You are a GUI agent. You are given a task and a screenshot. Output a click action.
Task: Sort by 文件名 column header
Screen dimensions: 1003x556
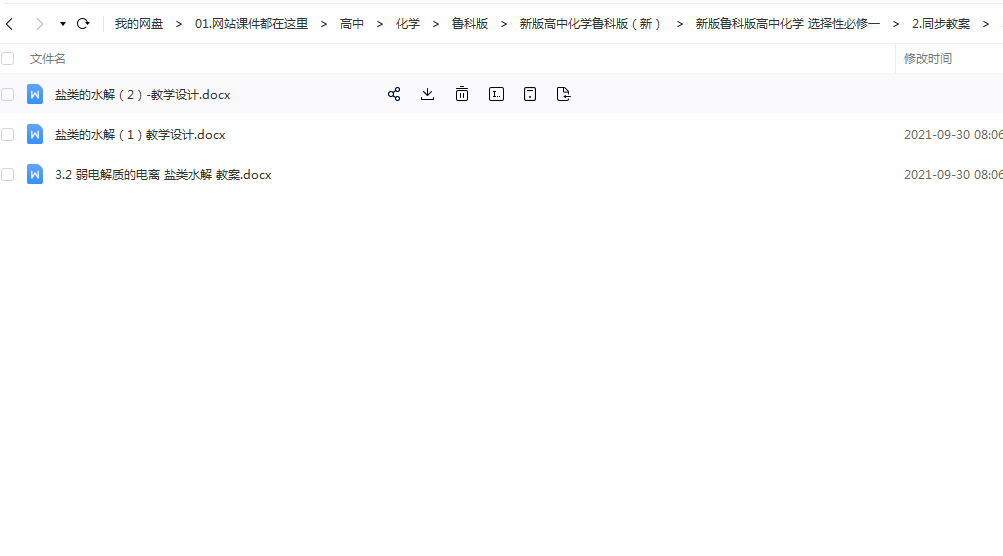click(x=47, y=59)
